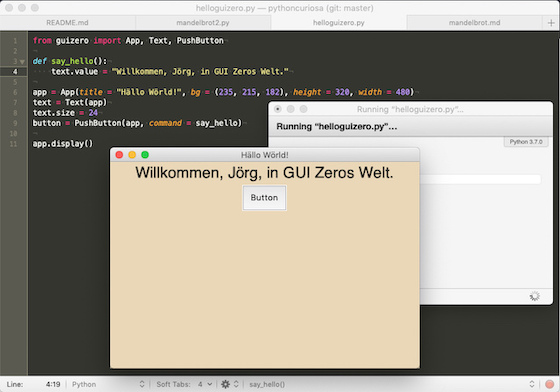Collapse the say_hello fold arrow on line 3
Image resolution: width=560 pixels, height=392 pixels.
[x=22, y=62]
